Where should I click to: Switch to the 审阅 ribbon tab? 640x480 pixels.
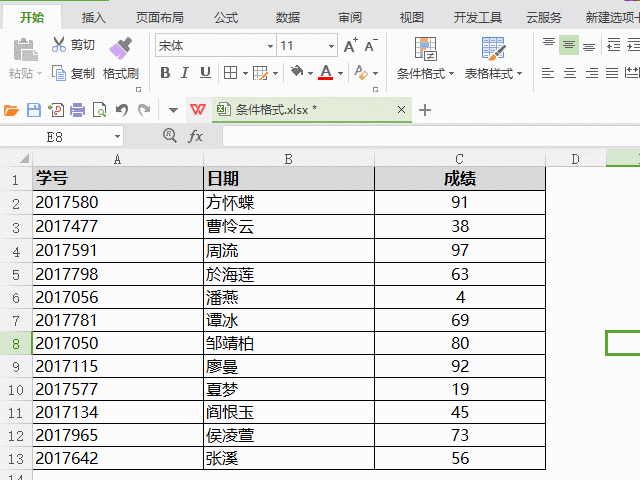350,18
